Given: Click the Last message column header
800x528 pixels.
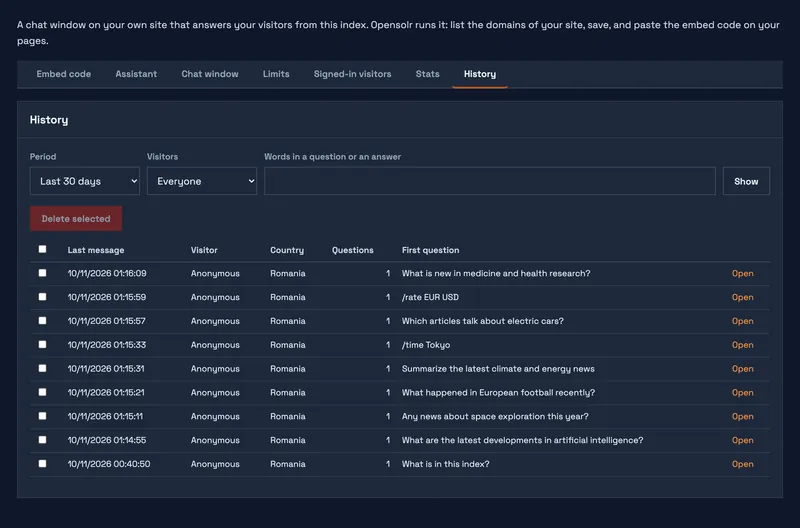Looking at the screenshot, I should 96,250.
